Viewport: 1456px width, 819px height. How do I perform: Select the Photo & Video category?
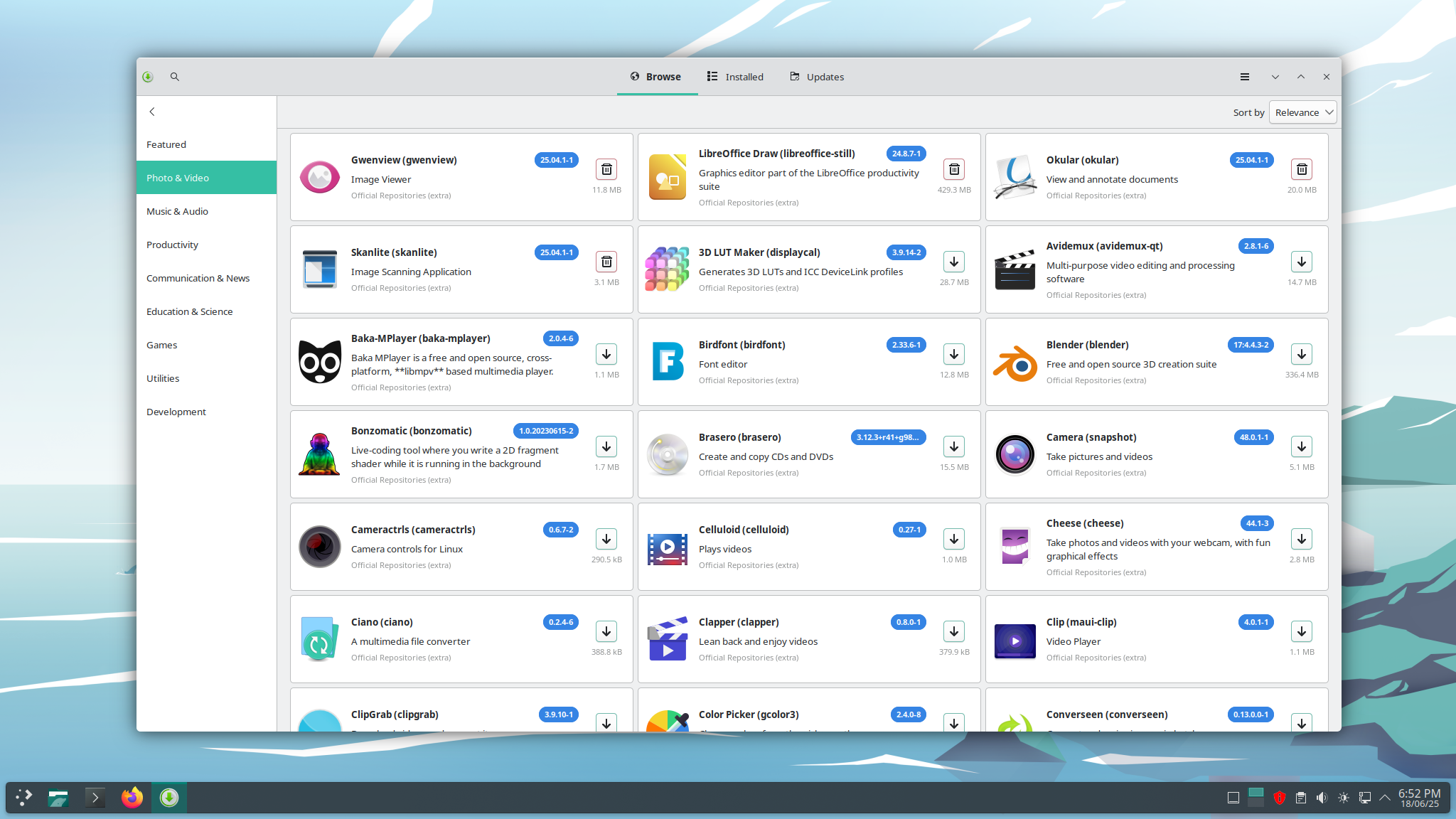pyautogui.click(x=206, y=178)
